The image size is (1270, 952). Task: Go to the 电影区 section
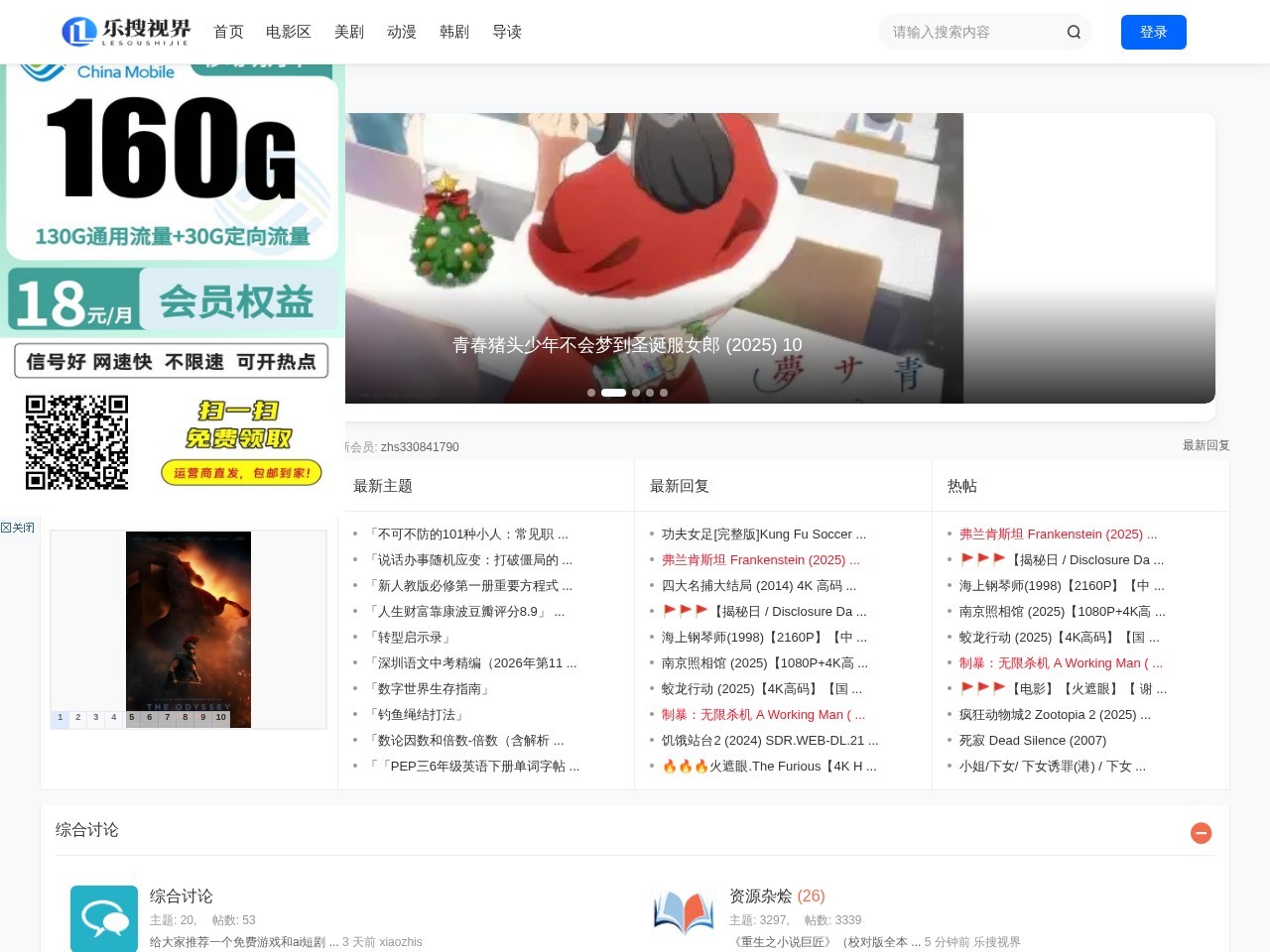click(289, 32)
